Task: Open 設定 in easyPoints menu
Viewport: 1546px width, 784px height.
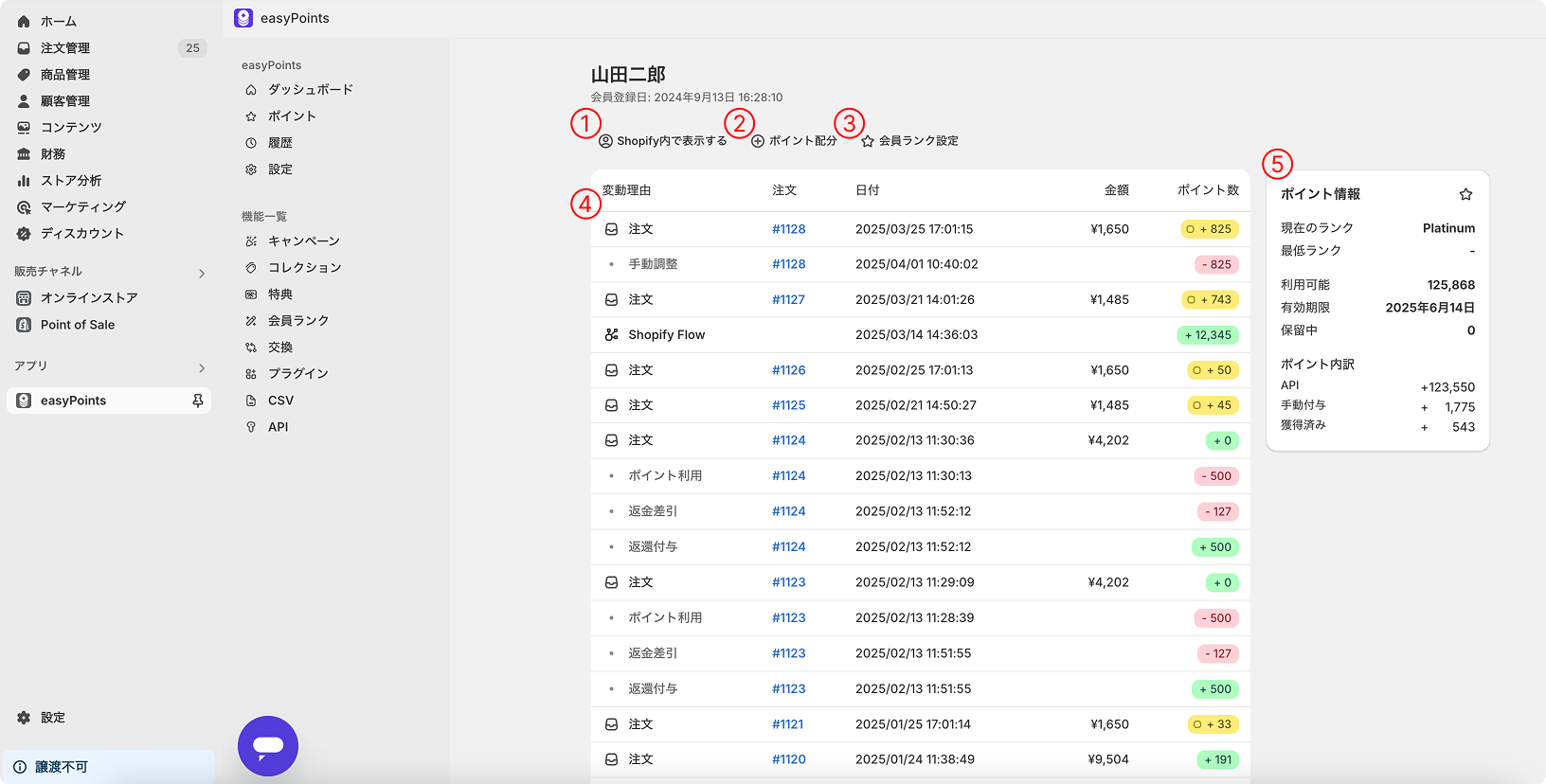Action: [x=280, y=169]
